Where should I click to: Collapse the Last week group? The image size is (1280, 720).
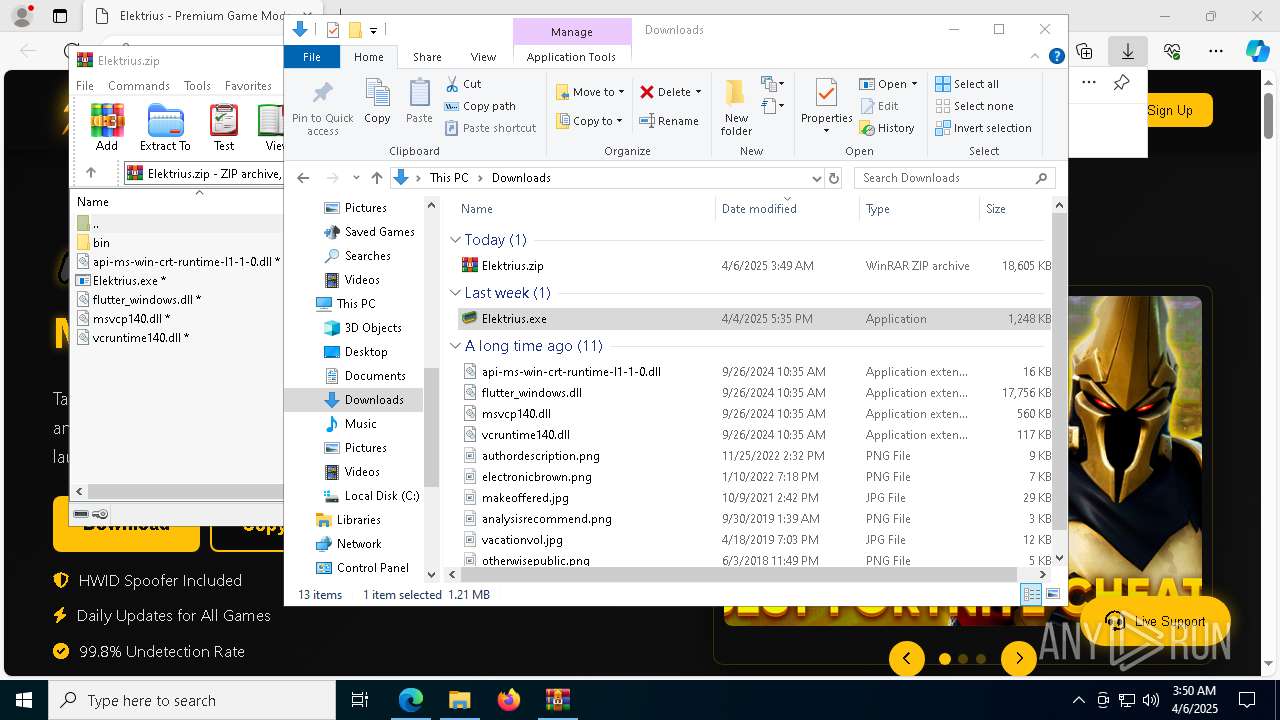tap(455, 293)
